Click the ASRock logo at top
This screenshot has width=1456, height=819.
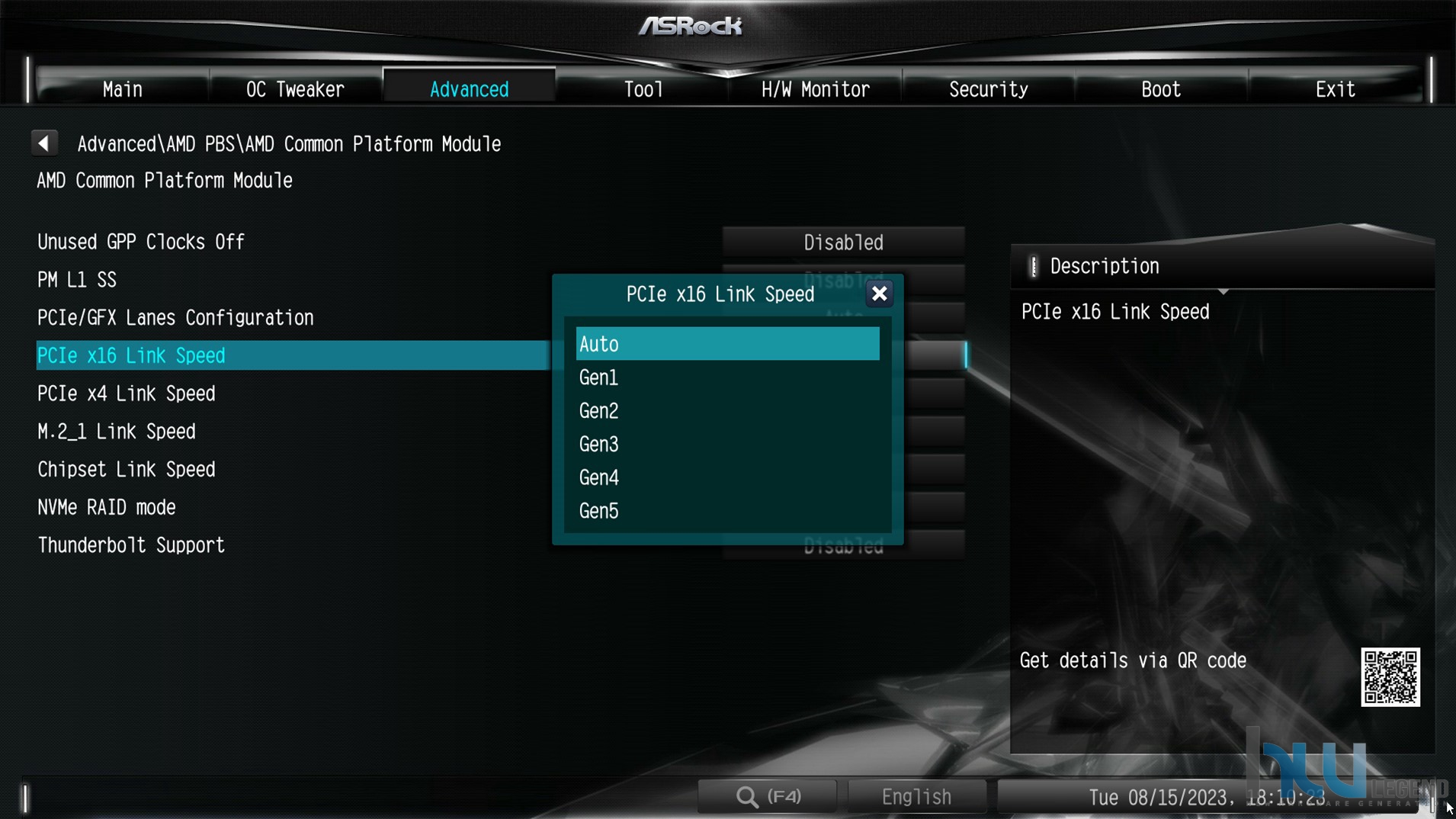pos(691,26)
